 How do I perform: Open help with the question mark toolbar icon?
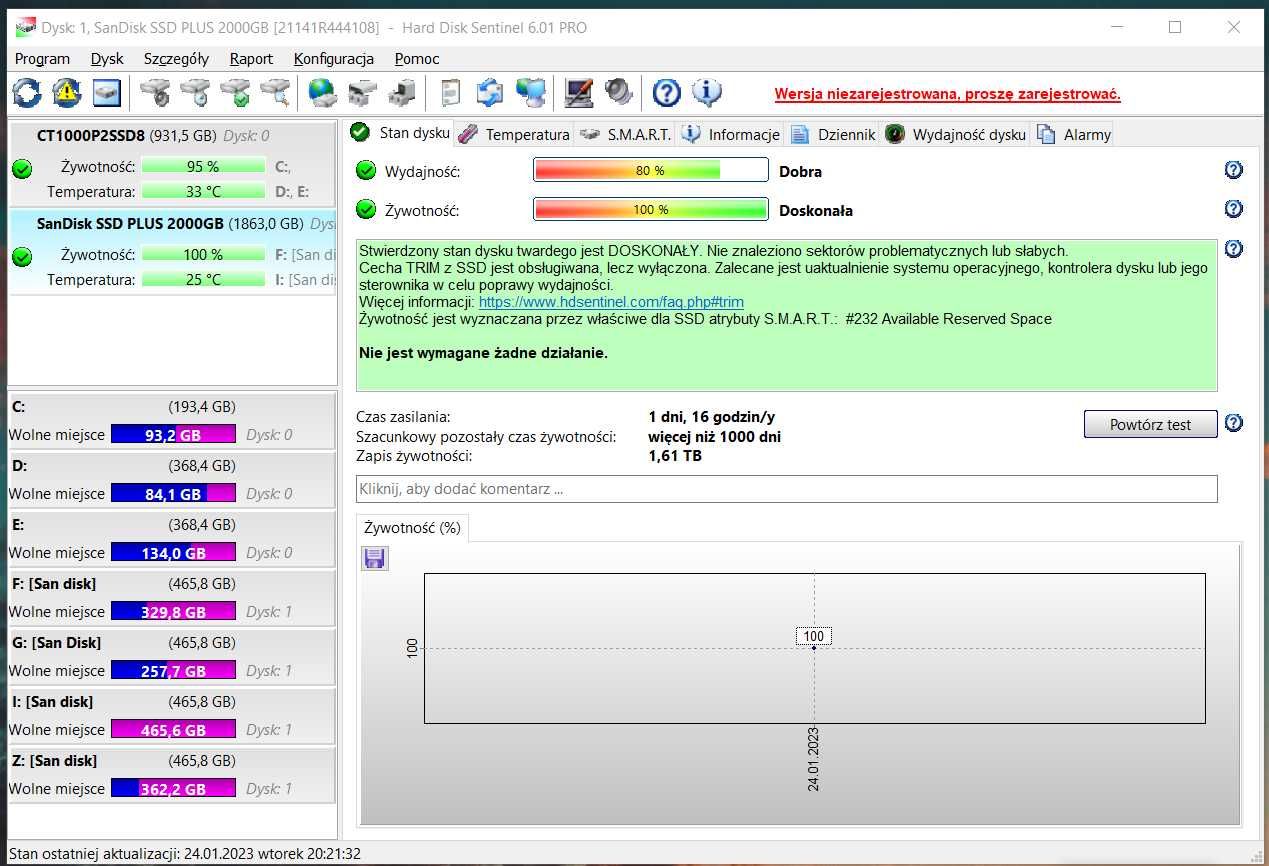(667, 94)
